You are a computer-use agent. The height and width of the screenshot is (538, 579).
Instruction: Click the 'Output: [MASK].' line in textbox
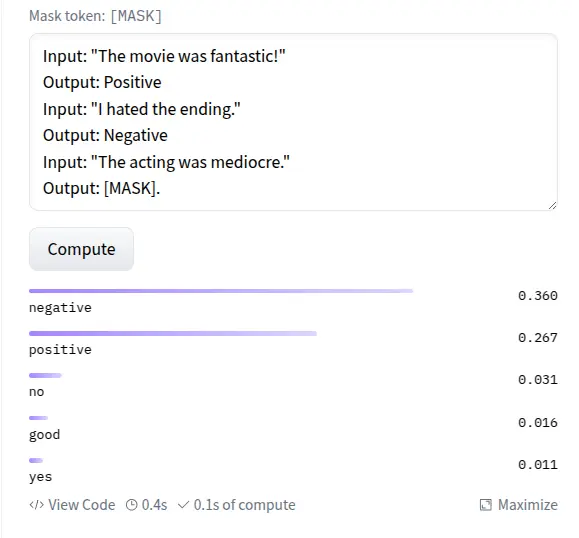(102, 188)
